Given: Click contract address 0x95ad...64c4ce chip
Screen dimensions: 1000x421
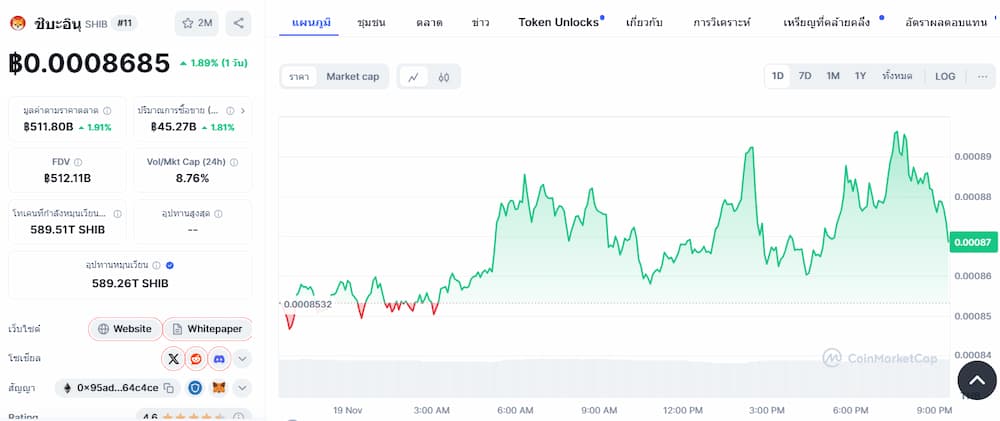Looking at the screenshot, I should 115,387.
